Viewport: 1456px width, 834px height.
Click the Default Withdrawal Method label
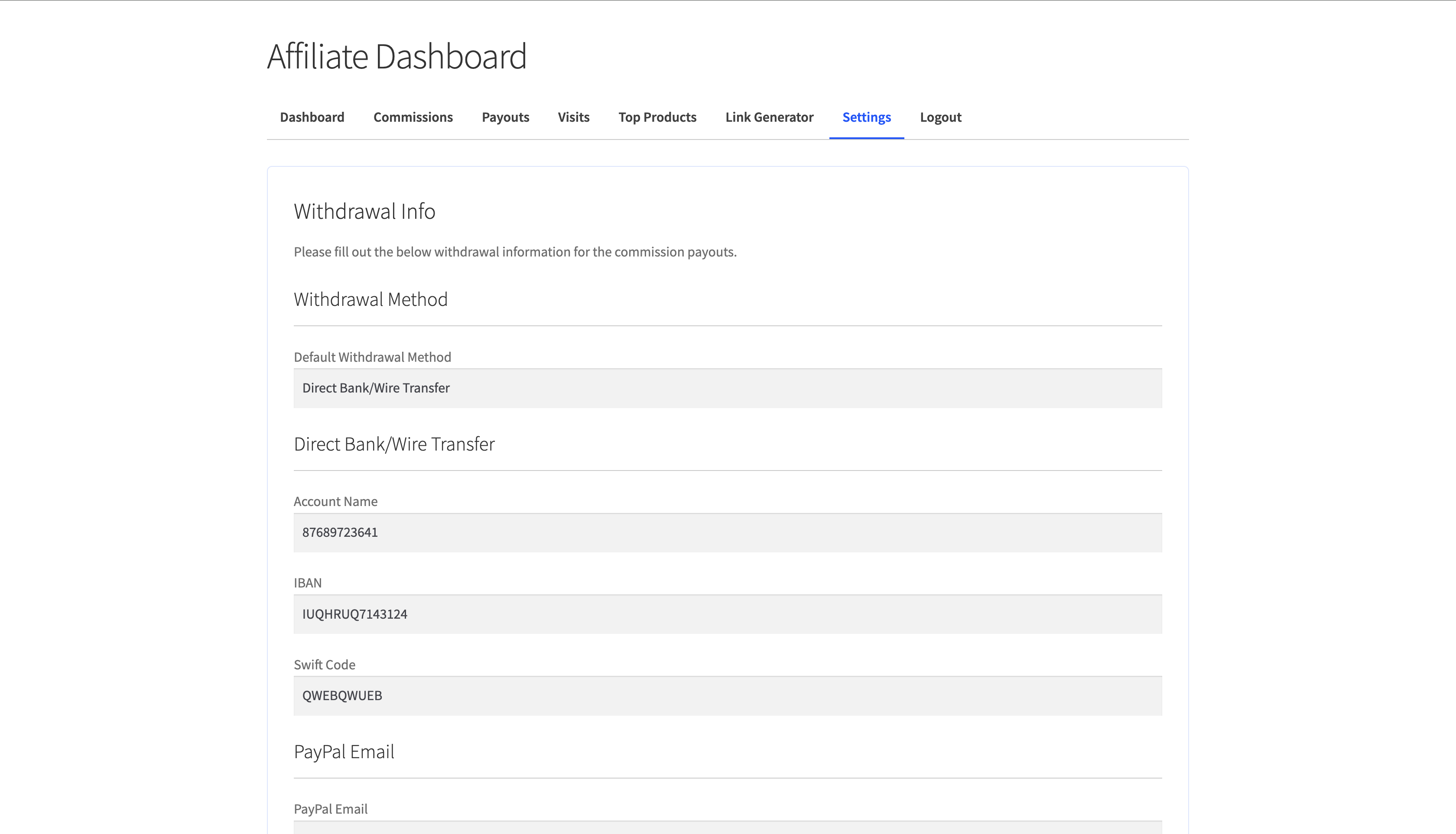tap(372, 357)
